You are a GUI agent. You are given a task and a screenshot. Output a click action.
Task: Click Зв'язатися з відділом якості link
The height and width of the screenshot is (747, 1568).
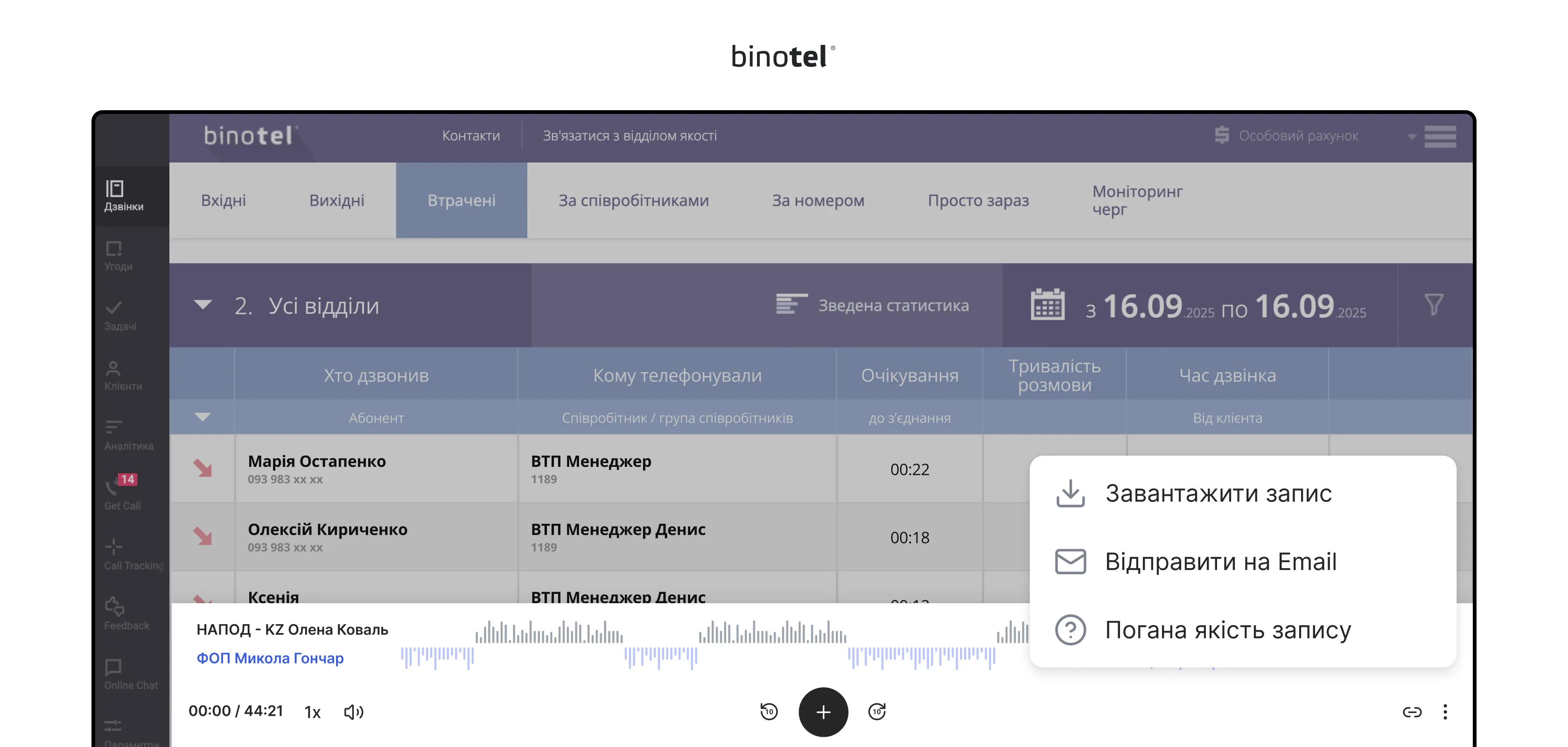630,135
